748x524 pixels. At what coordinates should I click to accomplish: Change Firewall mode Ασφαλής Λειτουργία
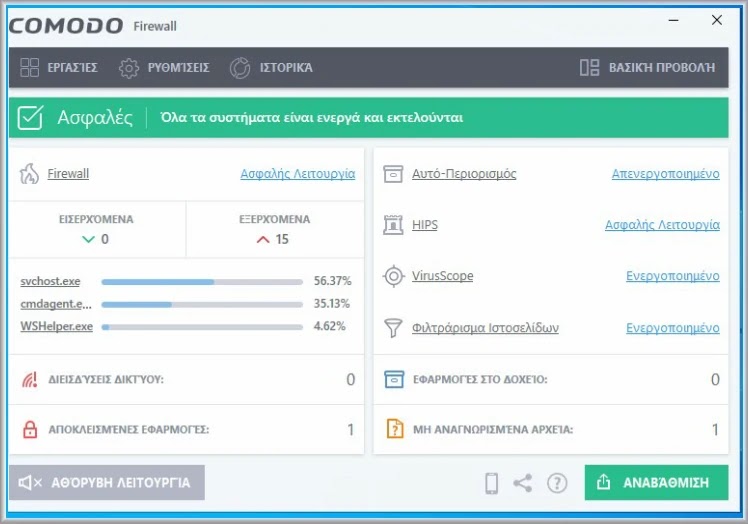click(x=297, y=173)
